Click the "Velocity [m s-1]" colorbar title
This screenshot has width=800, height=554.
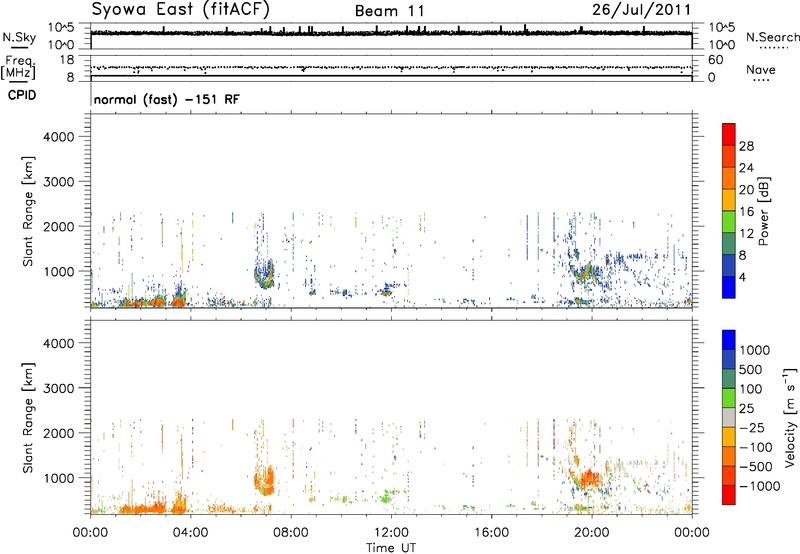(790, 417)
